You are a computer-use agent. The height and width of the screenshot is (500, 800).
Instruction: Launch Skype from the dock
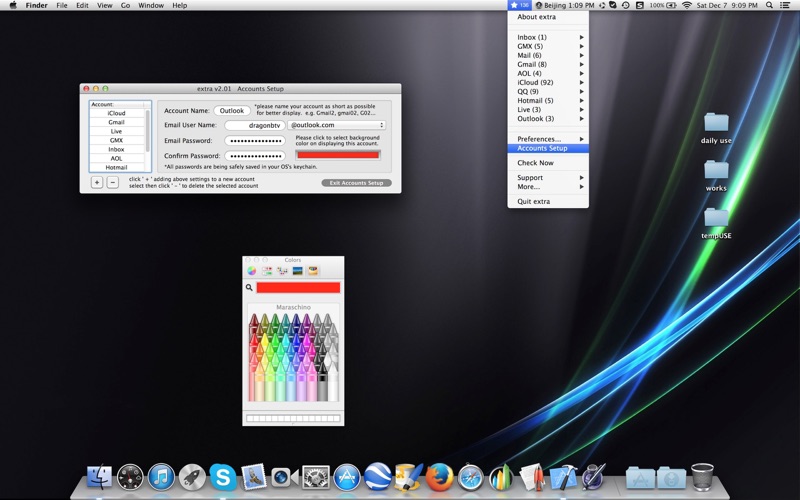pyautogui.click(x=223, y=478)
